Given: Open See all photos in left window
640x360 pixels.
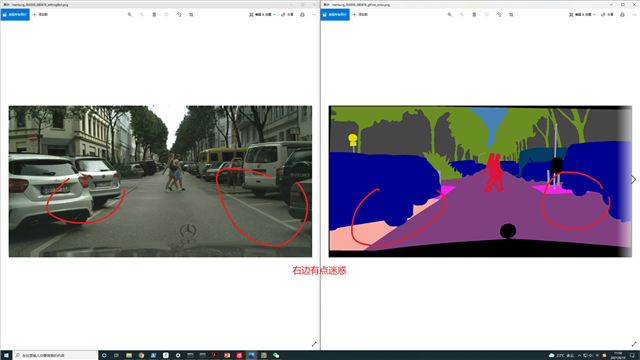Looking at the screenshot, I should pos(15,15).
